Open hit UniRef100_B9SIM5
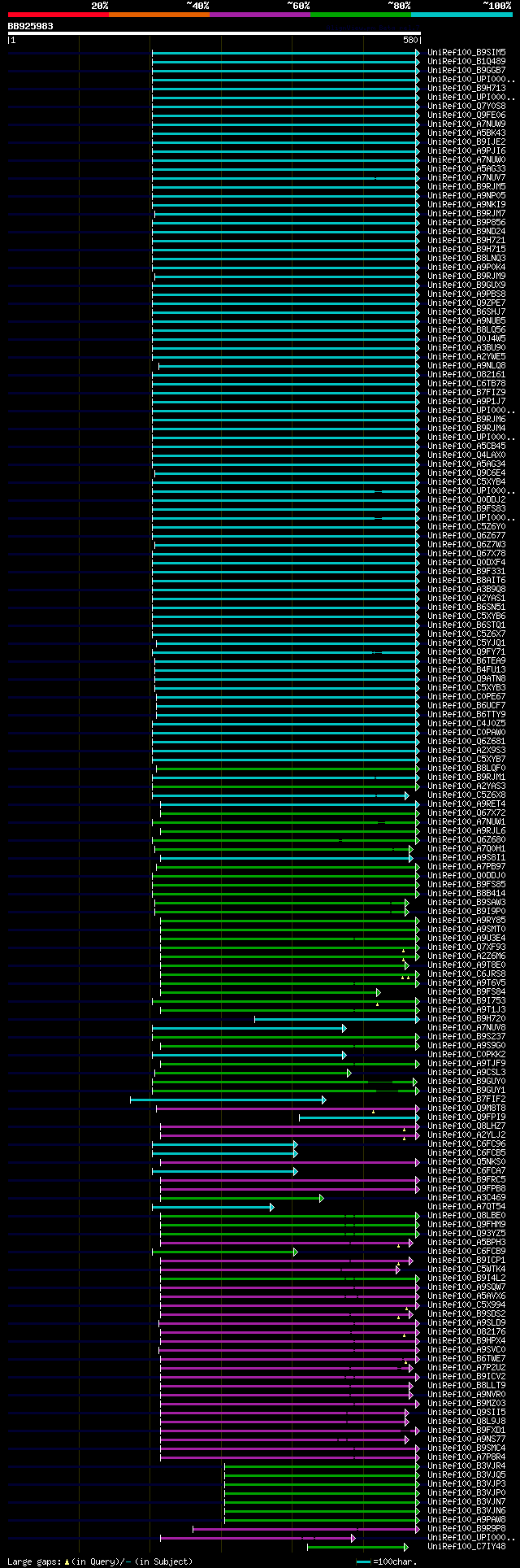This screenshot has width=520, height=1568. [466, 52]
